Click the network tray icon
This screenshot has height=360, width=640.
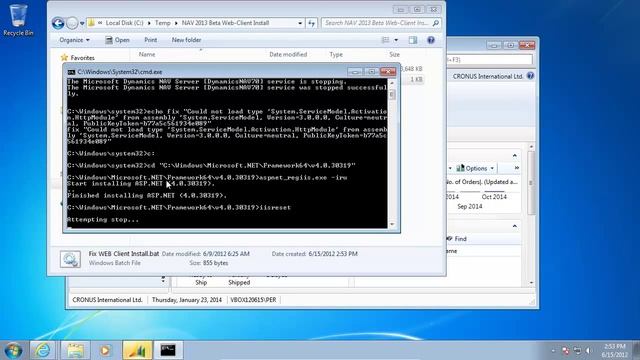click(x=577, y=351)
